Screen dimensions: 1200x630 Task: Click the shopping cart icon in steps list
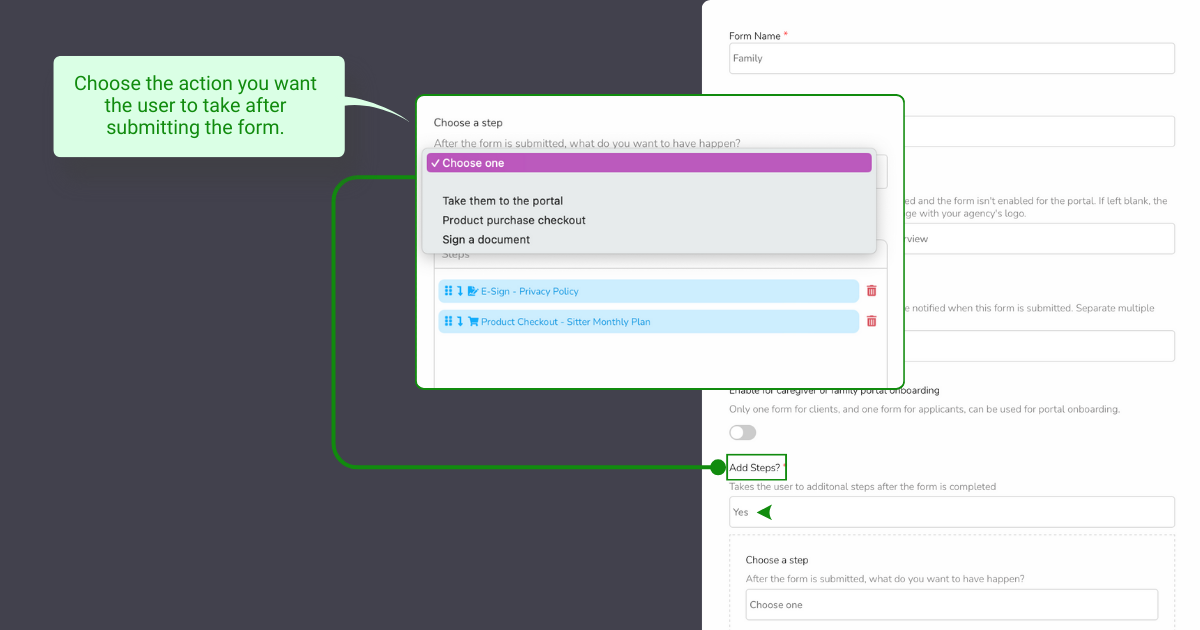473,321
